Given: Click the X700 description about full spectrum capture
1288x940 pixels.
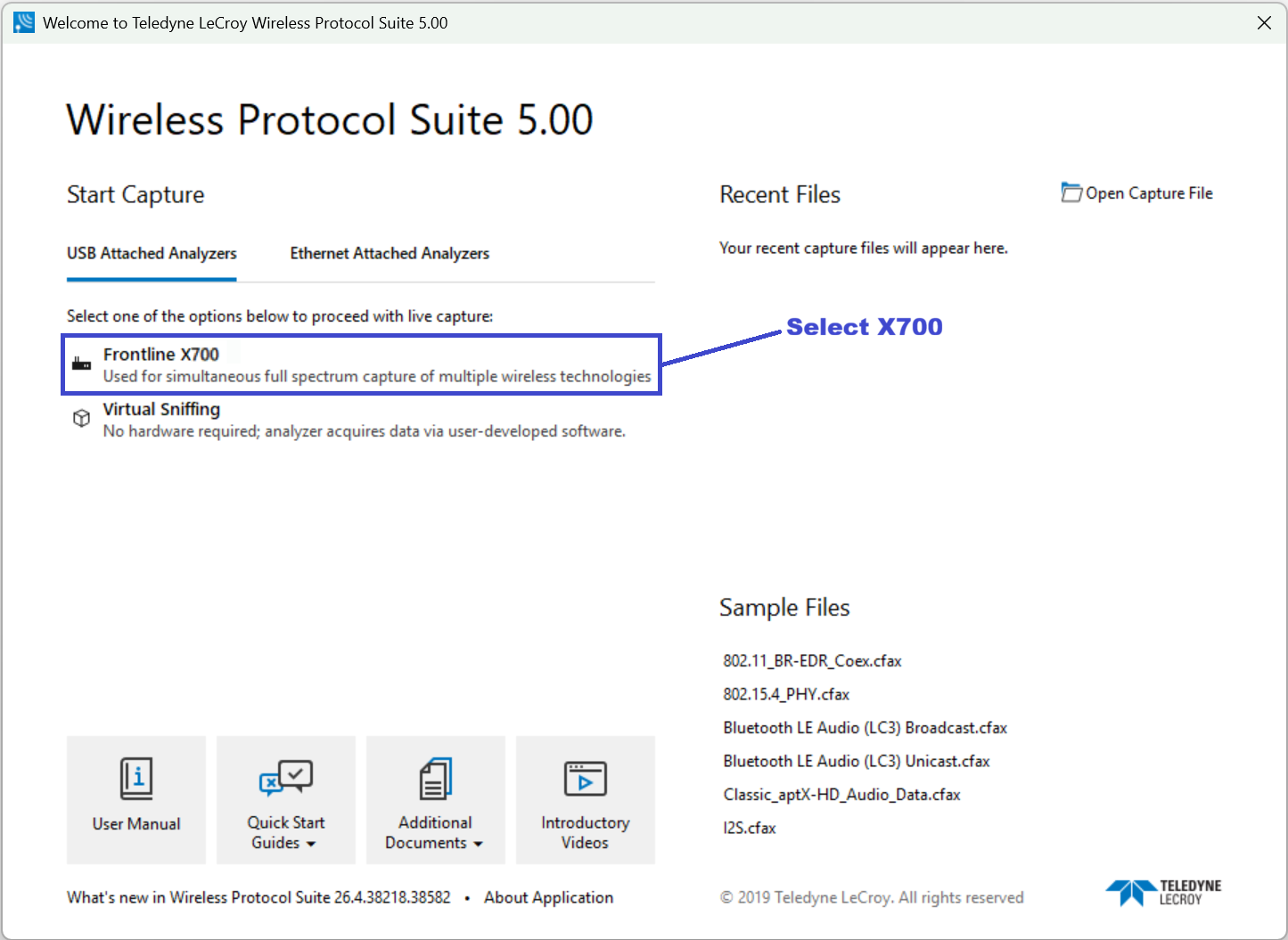Looking at the screenshot, I should (377, 376).
